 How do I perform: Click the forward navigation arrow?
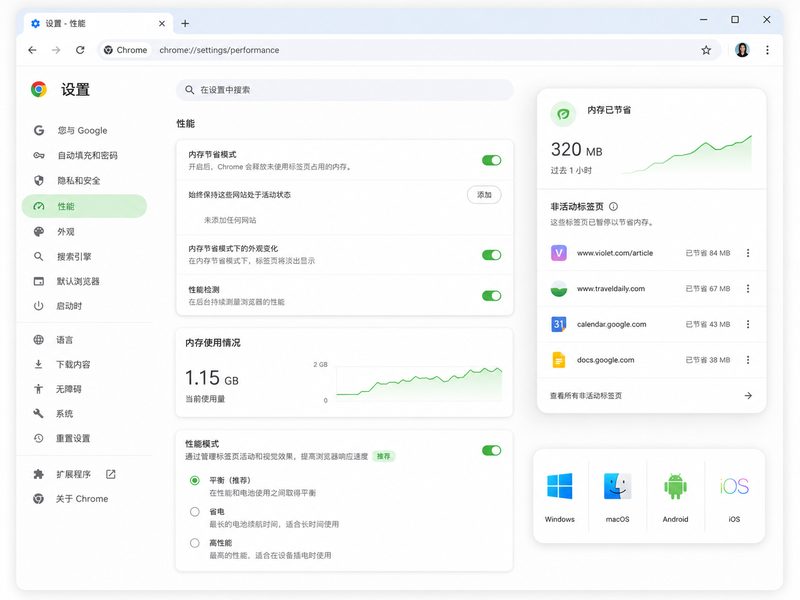click(x=56, y=50)
